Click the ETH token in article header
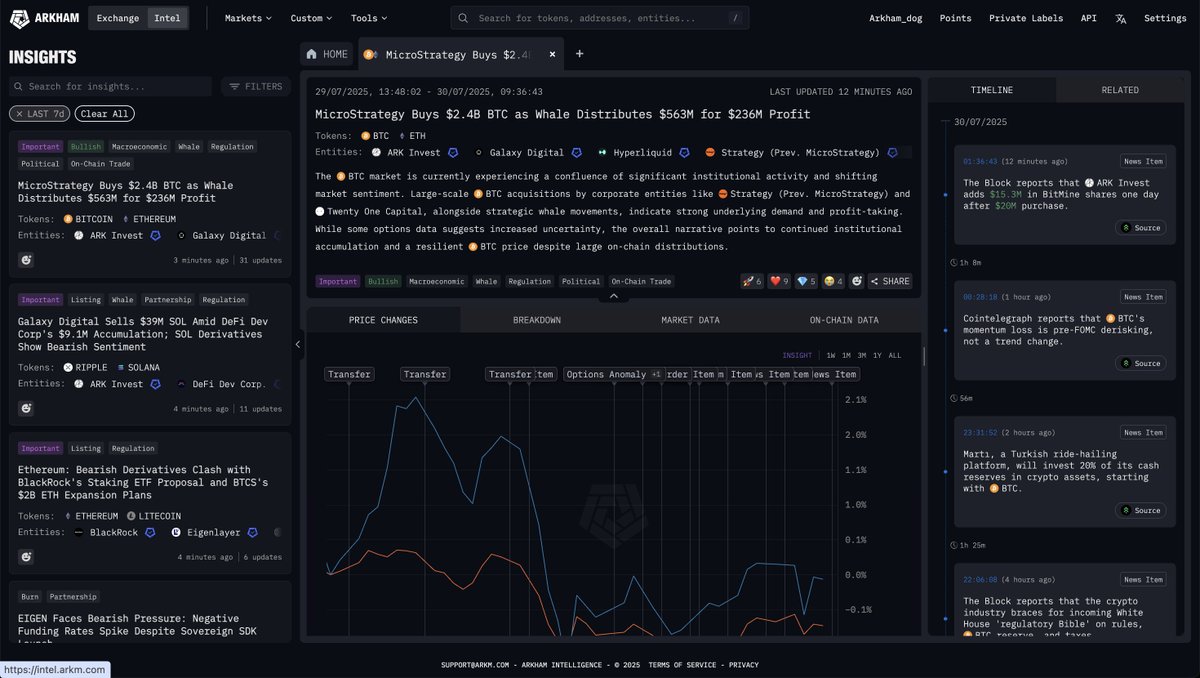 point(412,135)
